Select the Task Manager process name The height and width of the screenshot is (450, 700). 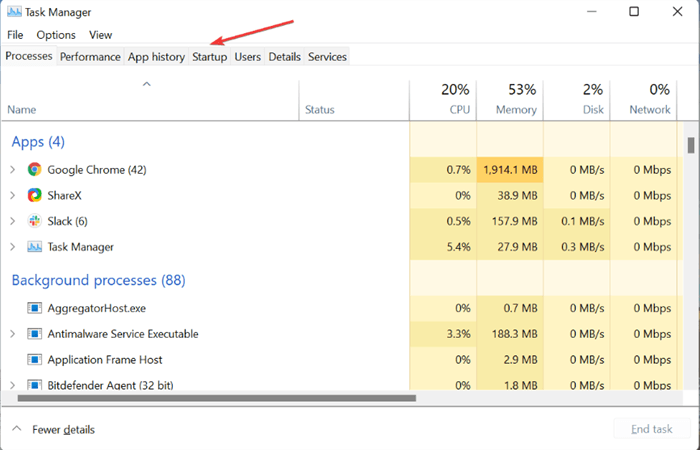point(80,247)
